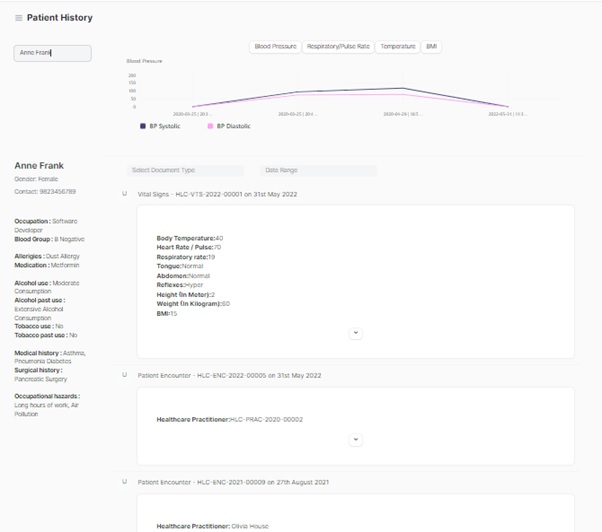The width and height of the screenshot is (602, 532).
Task: Click the patient search field with Anne Frank
Action: coord(52,53)
